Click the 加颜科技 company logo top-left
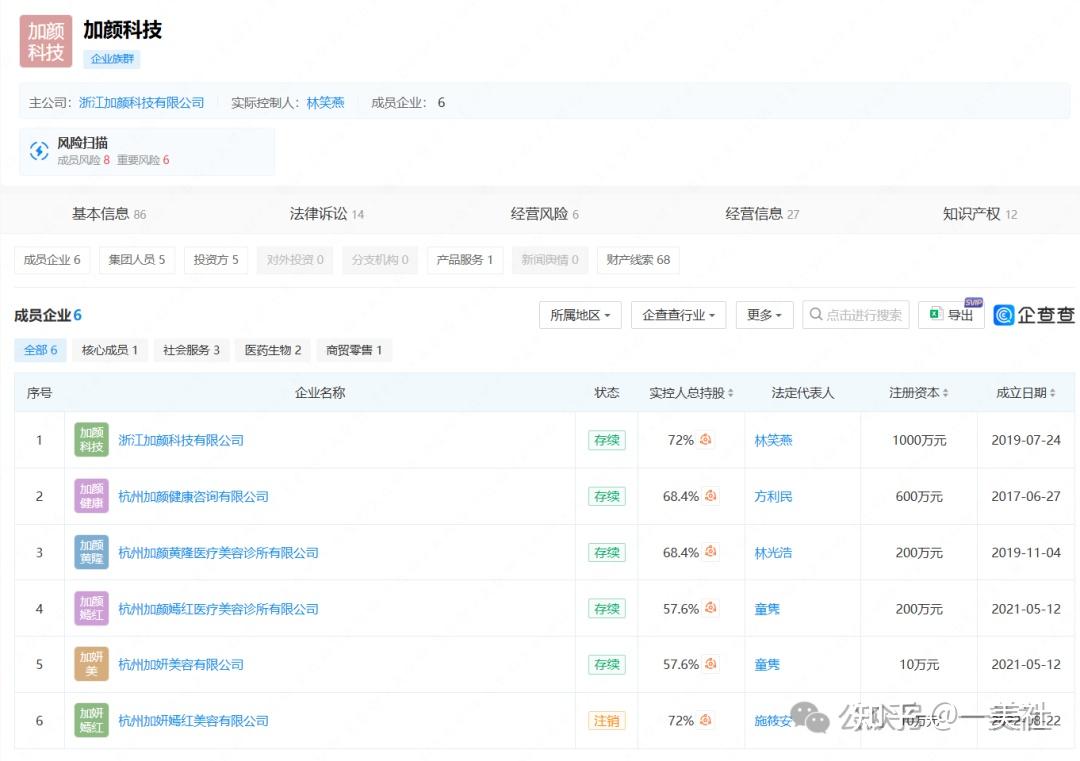 click(x=45, y=40)
